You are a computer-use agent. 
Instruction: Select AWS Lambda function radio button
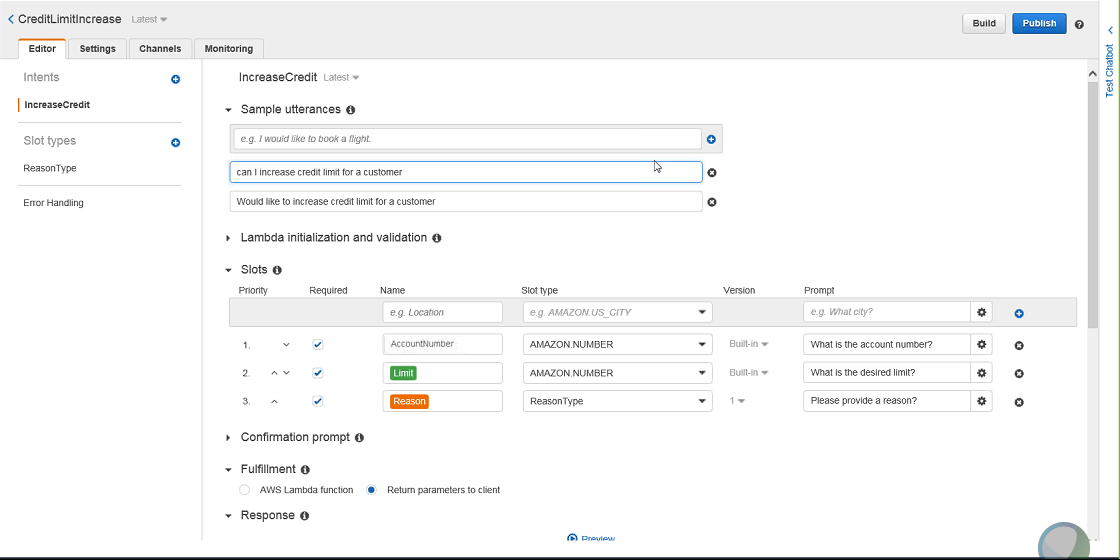pyautogui.click(x=244, y=490)
